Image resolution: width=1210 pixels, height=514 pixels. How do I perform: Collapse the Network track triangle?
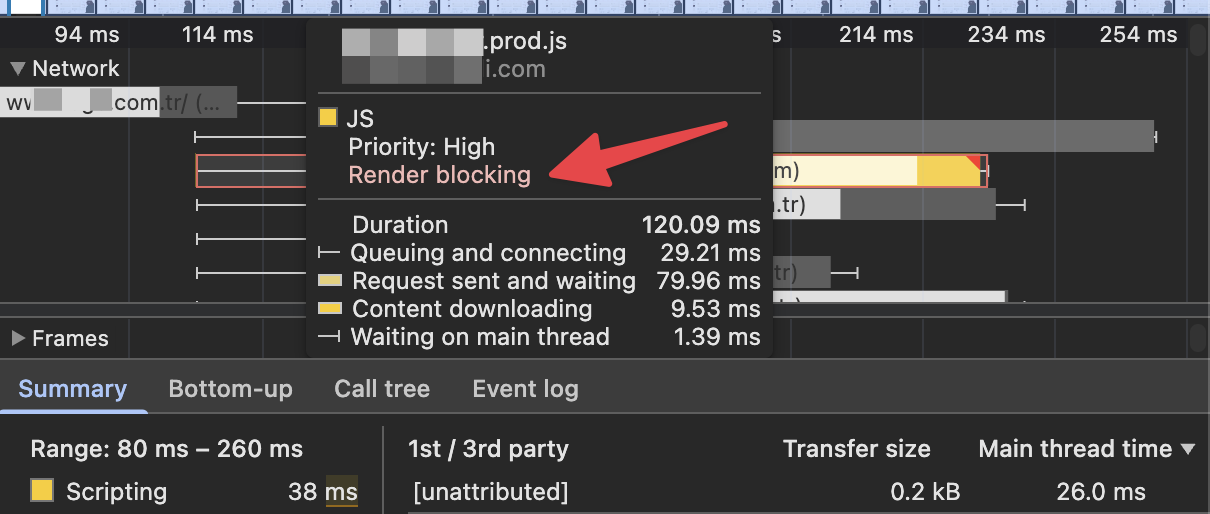point(17,69)
